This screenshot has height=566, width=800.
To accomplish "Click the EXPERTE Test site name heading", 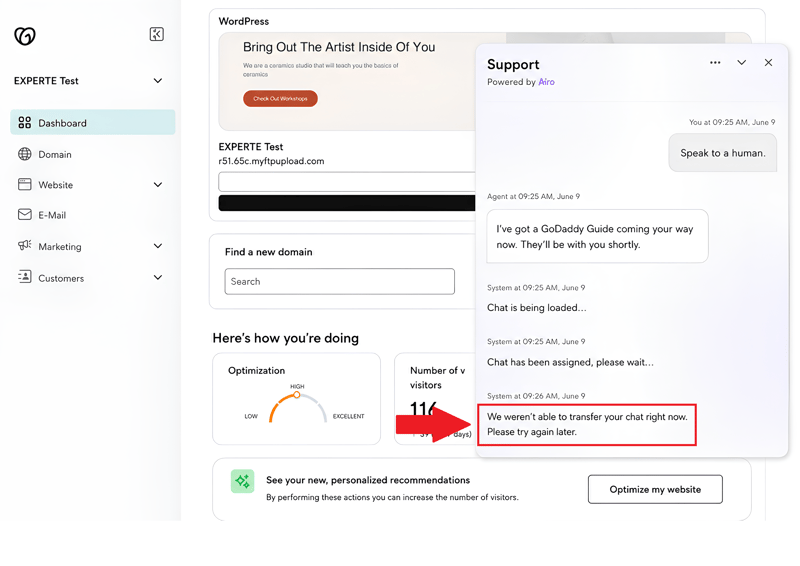I will click(251, 147).
